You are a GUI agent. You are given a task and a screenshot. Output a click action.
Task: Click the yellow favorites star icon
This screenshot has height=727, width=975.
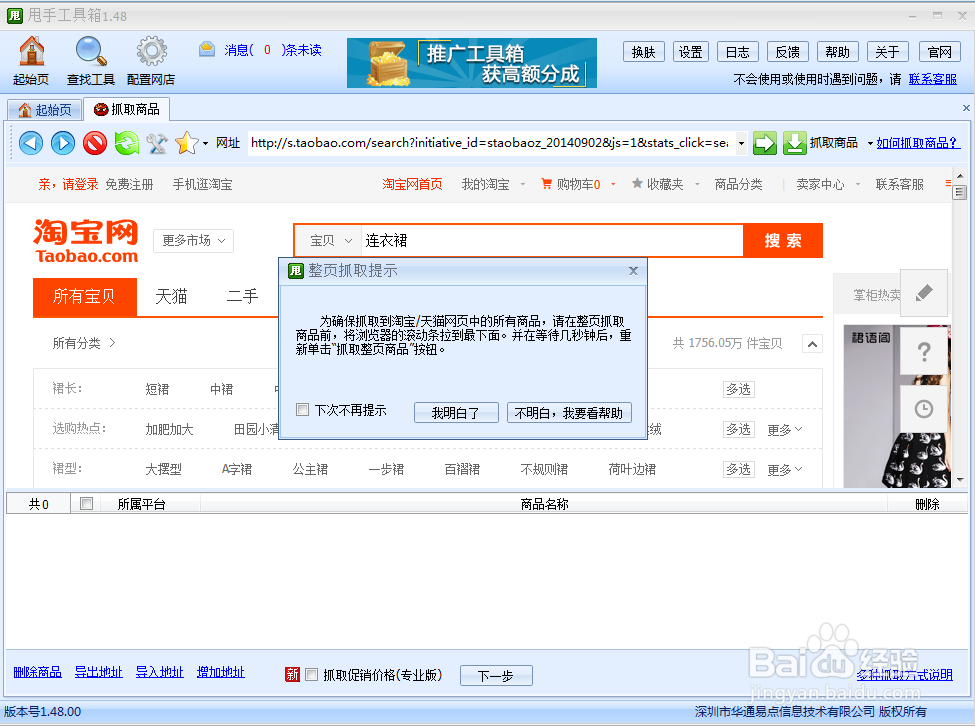click(x=186, y=143)
